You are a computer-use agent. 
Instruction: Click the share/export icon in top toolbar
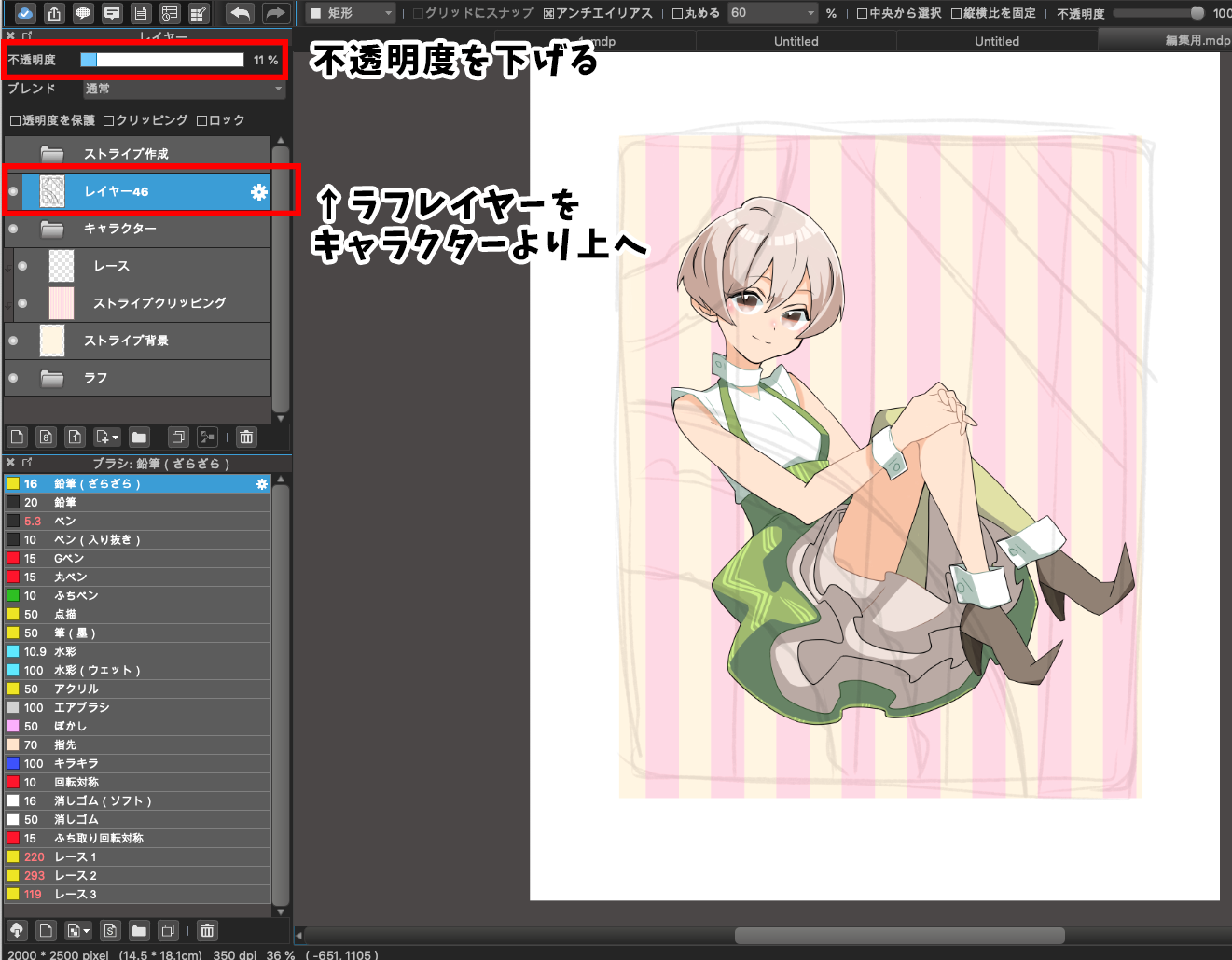point(54,13)
